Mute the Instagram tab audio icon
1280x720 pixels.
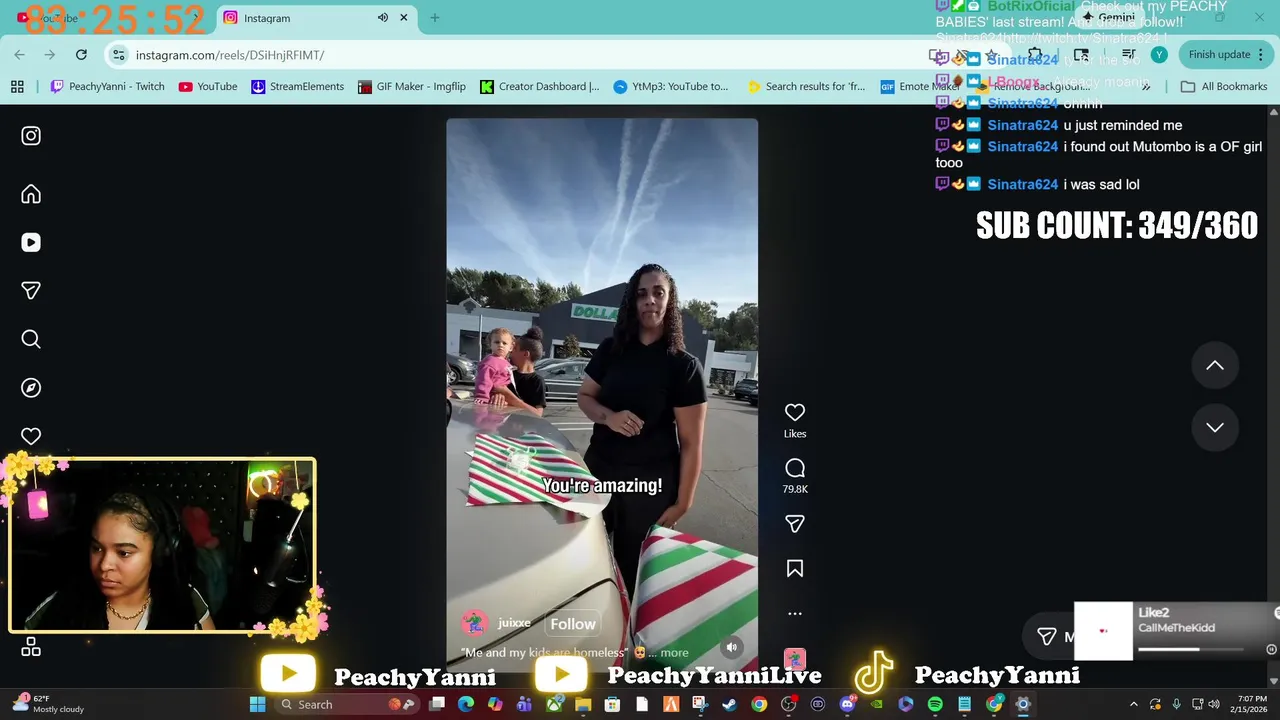click(x=383, y=18)
